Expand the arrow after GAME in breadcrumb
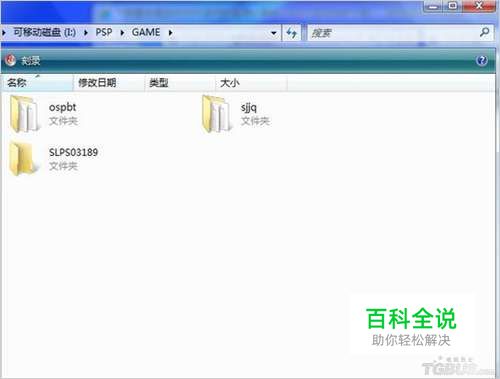The image size is (500, 379). pyautogui.click(x=170, y=33)
